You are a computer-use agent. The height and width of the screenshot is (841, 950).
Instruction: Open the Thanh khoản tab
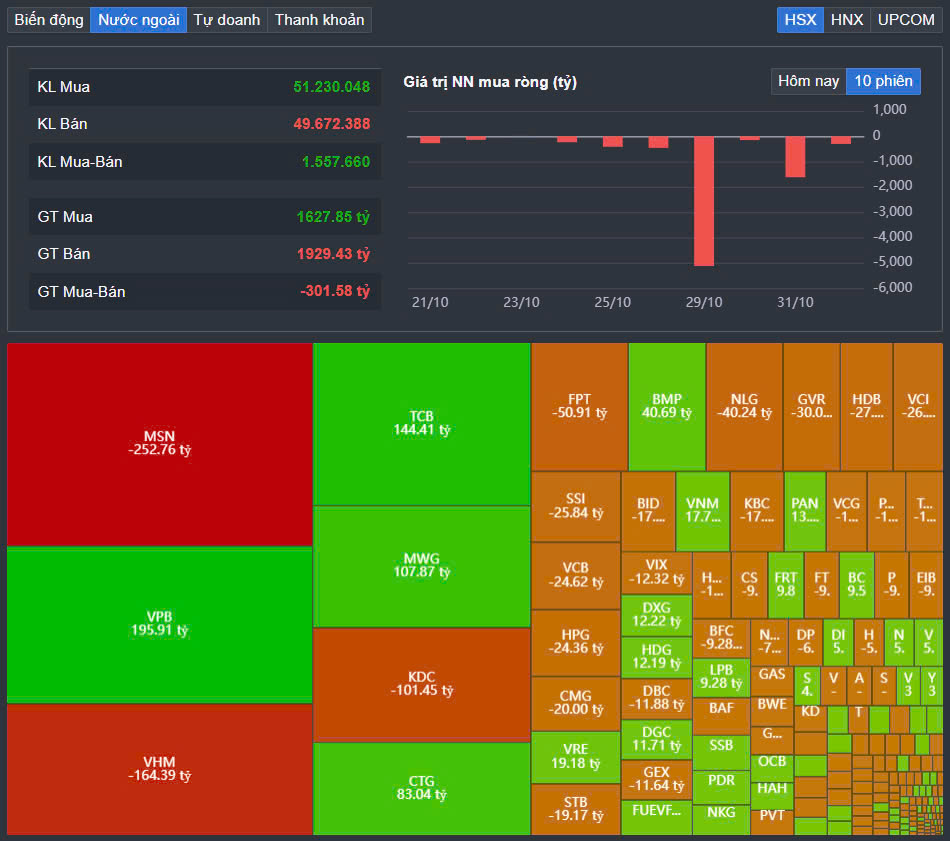click(319, 20)
